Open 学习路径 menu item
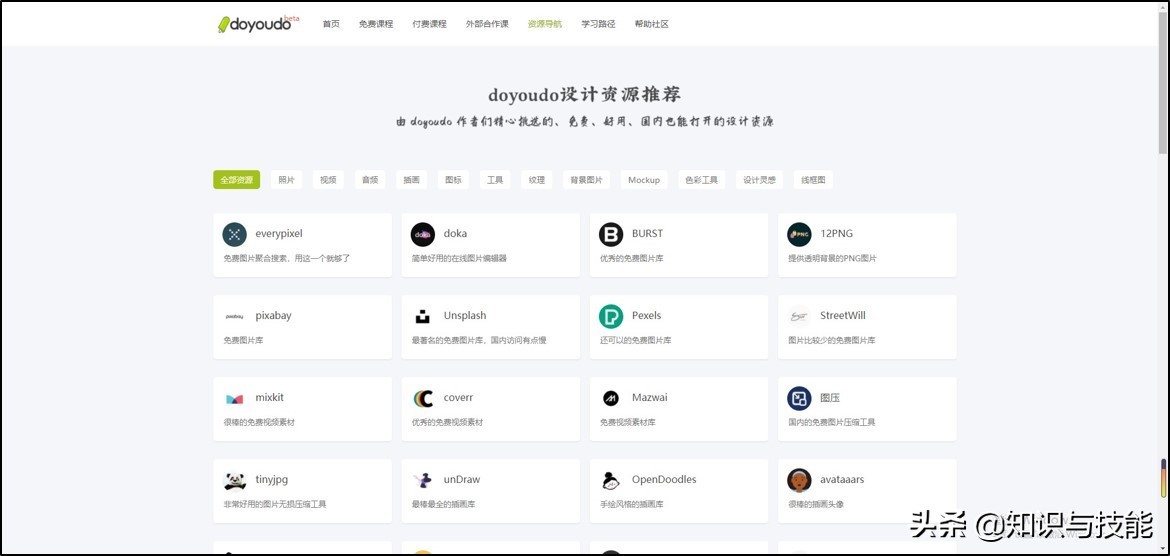This screenshot has width=1170, height=556. [598, 24]
